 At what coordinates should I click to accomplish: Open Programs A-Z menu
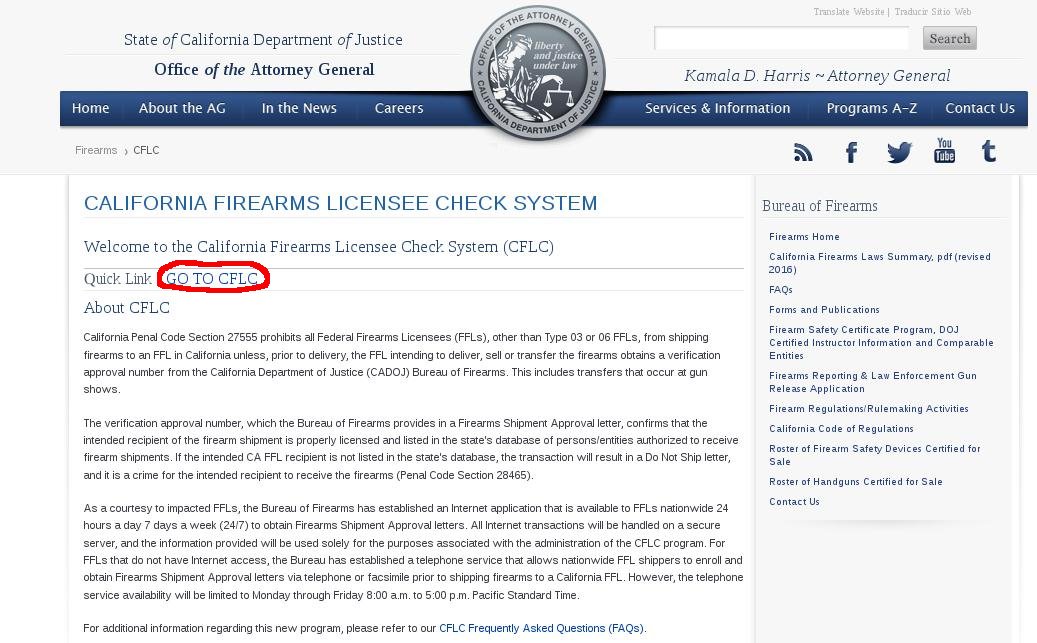[x=872, y=108]
